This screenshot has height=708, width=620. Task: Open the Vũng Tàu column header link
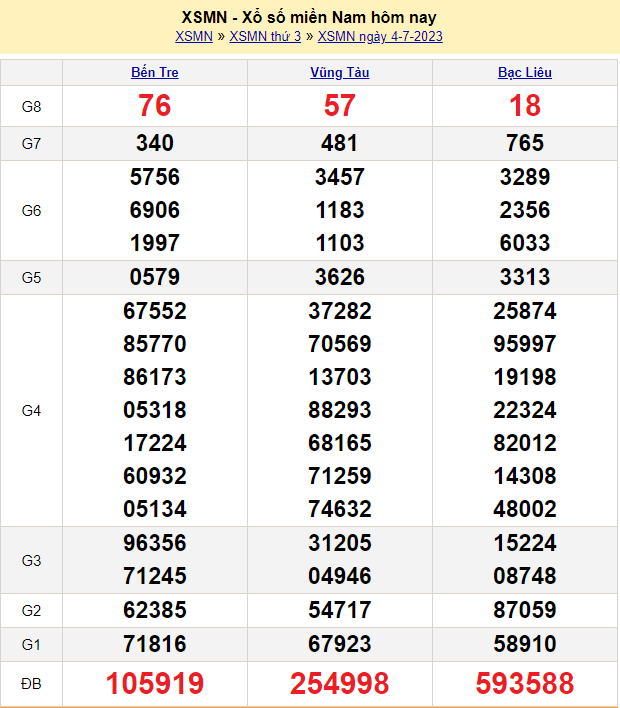(x=339, y=72)
